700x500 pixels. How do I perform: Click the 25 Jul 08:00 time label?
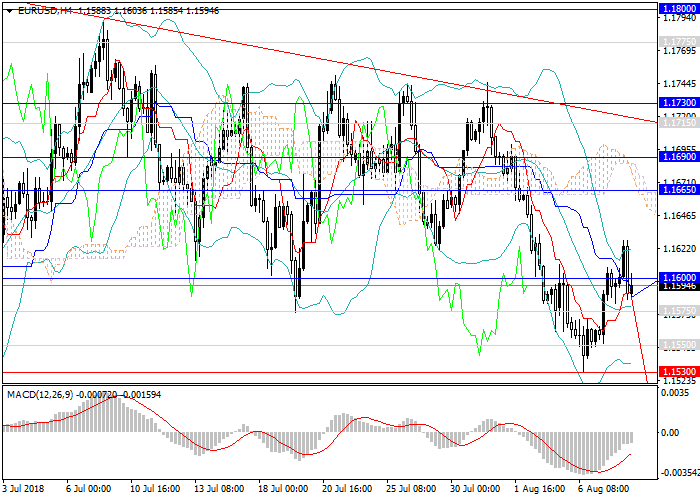[x=411, y=488]
